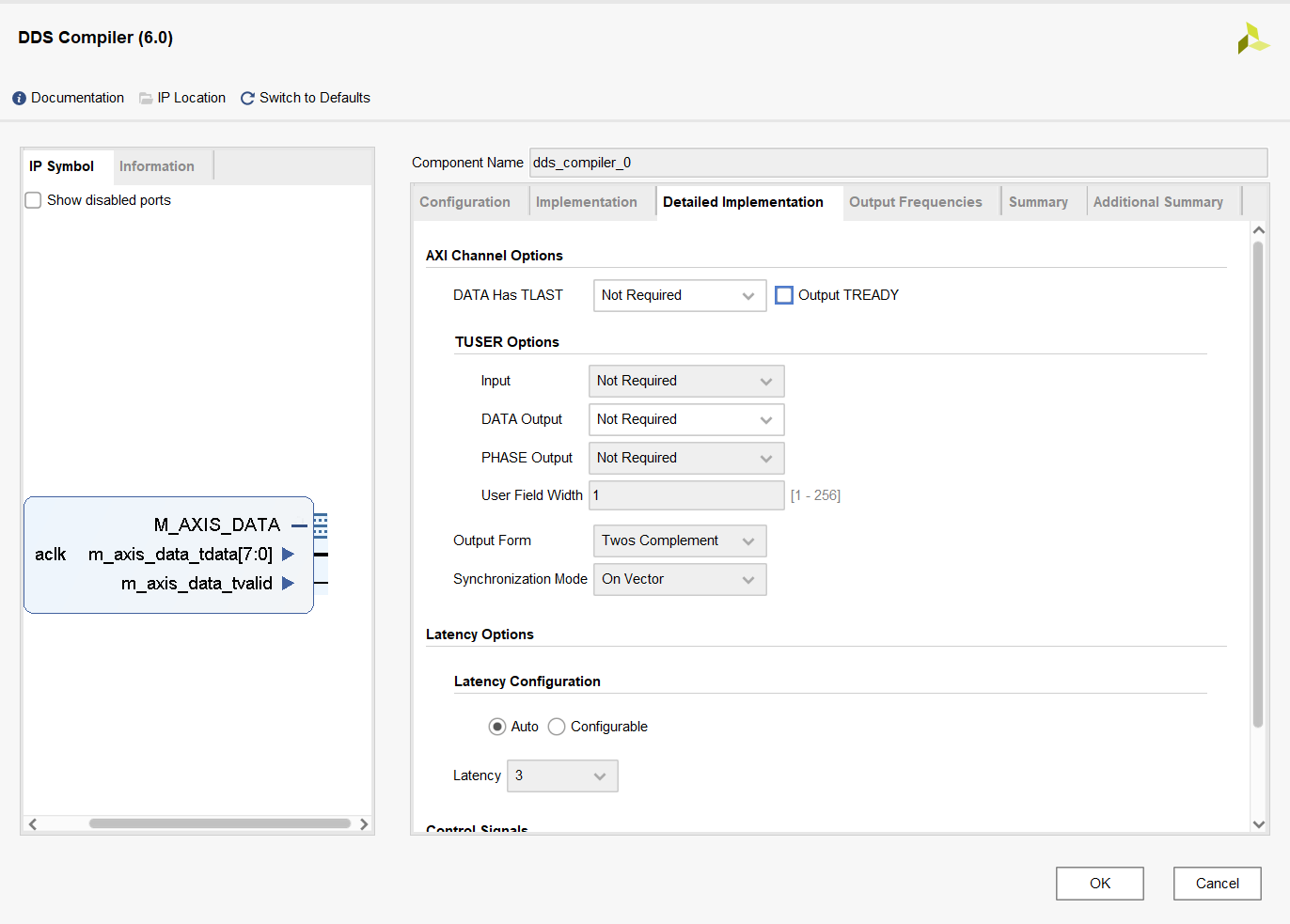The height and width of the screenshot is (924, 1290).
Task: Click Switch to Defaults
Action: (x=315, y=98)
